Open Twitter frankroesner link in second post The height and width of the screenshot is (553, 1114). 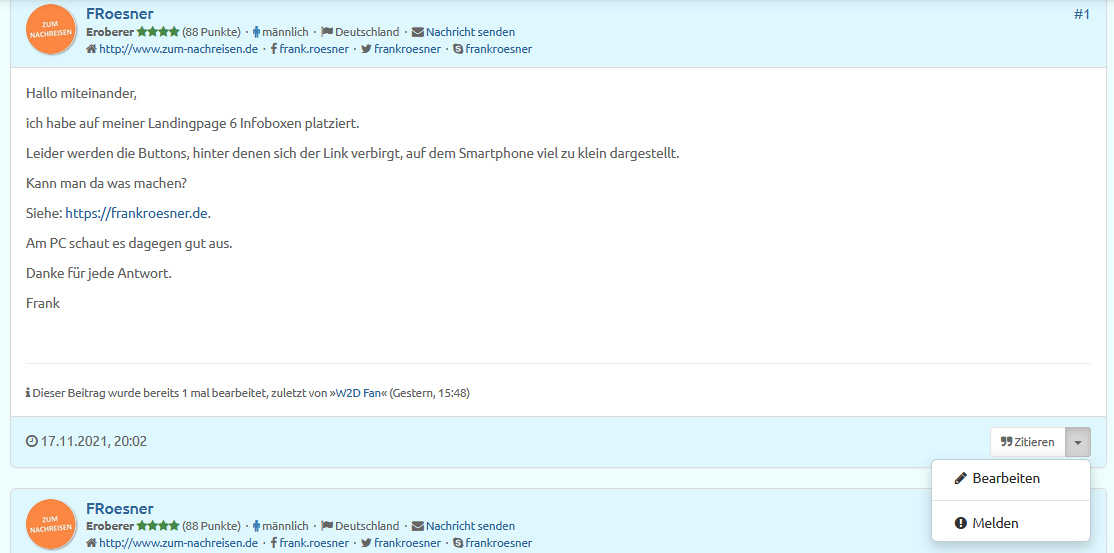[x=407, y=543]
